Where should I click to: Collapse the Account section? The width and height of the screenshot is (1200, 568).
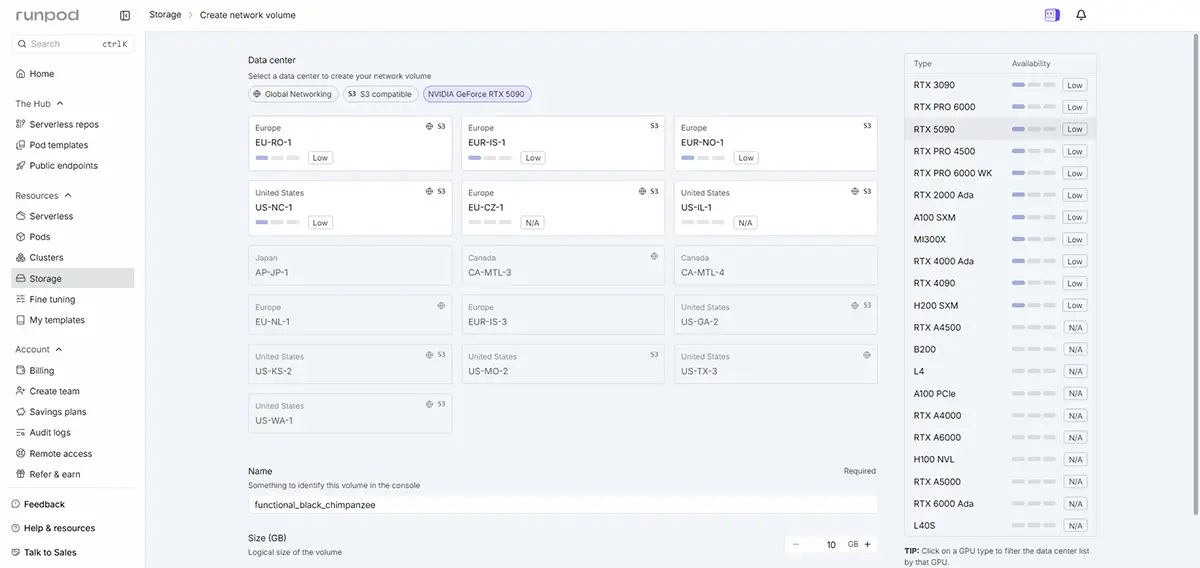click(59, 350)
